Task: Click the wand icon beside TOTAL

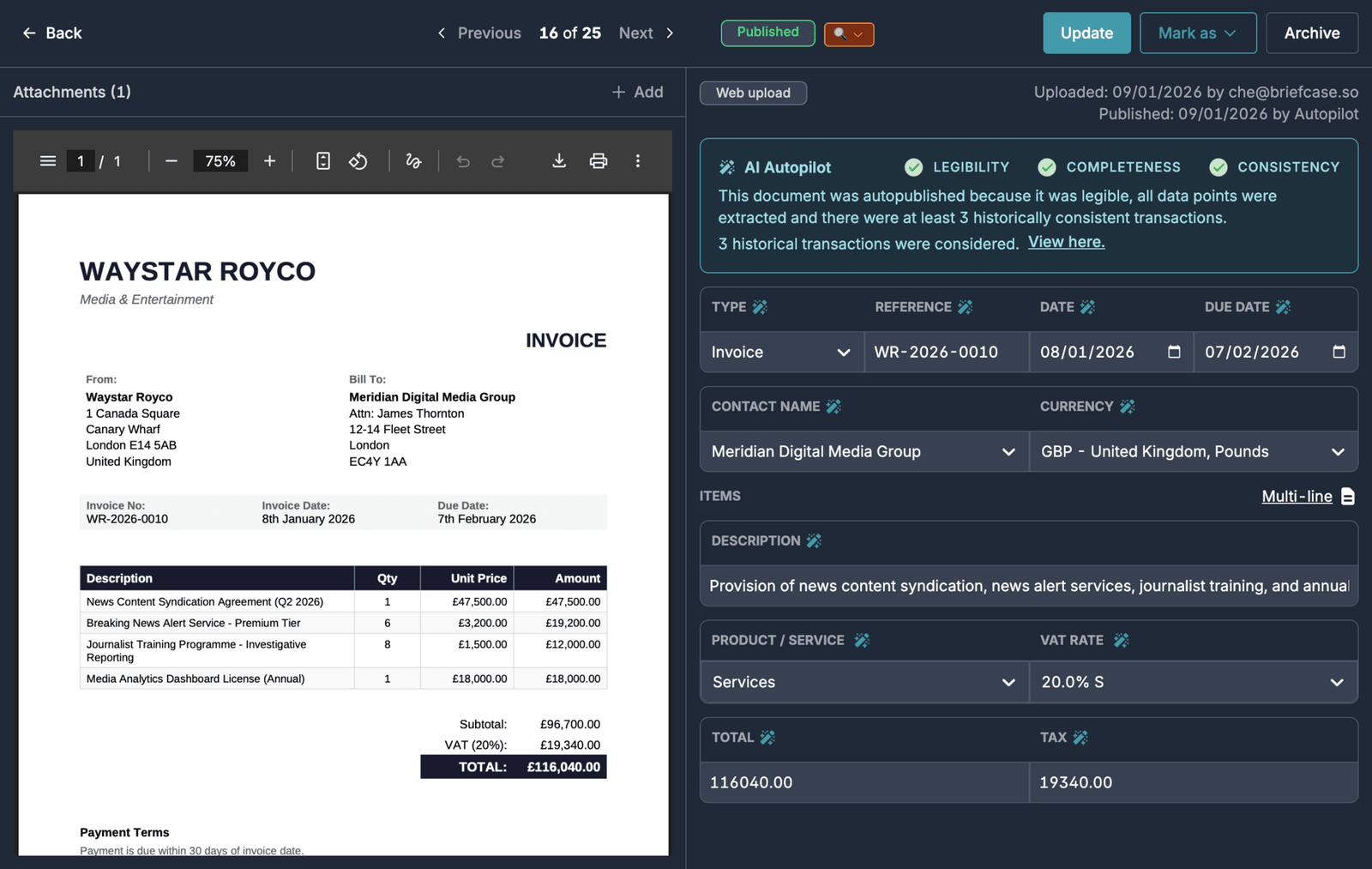Action: click(767, 738)
